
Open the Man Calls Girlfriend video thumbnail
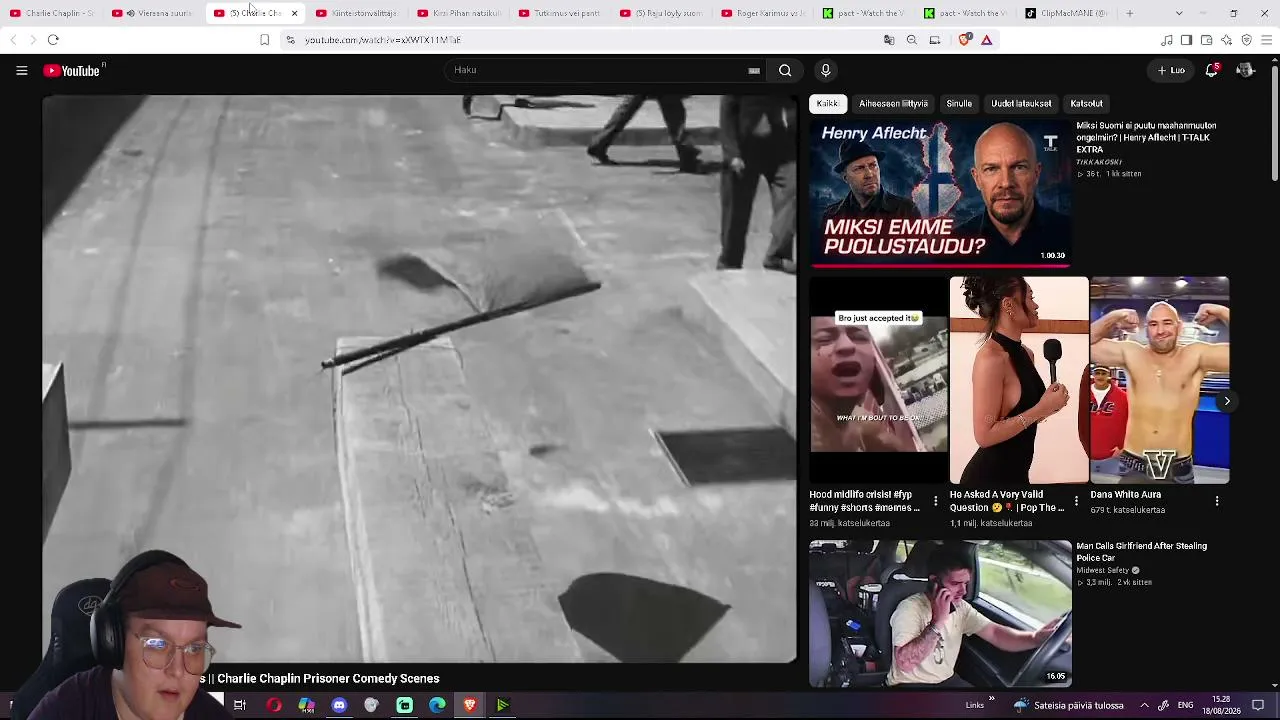click(940, 614)
